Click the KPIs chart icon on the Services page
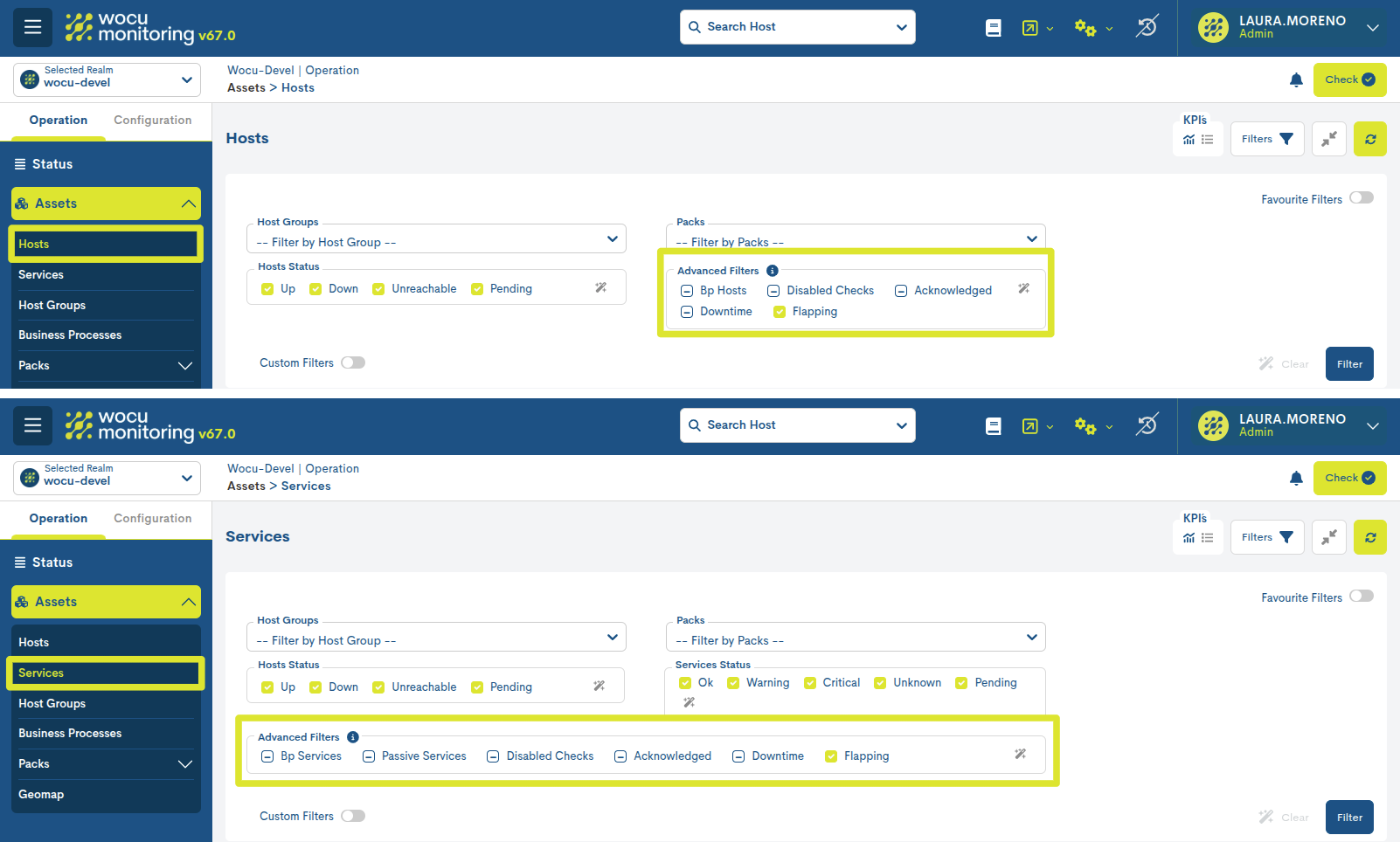 (x=1189, y=538)
